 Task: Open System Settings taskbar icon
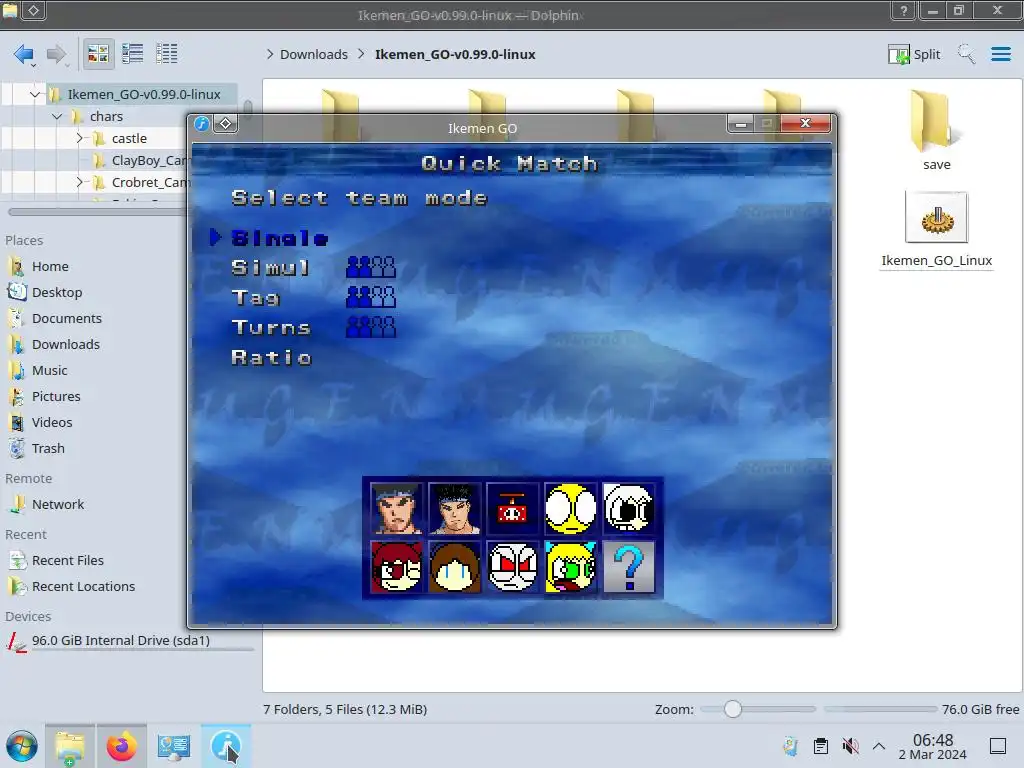tap(174, 746)
